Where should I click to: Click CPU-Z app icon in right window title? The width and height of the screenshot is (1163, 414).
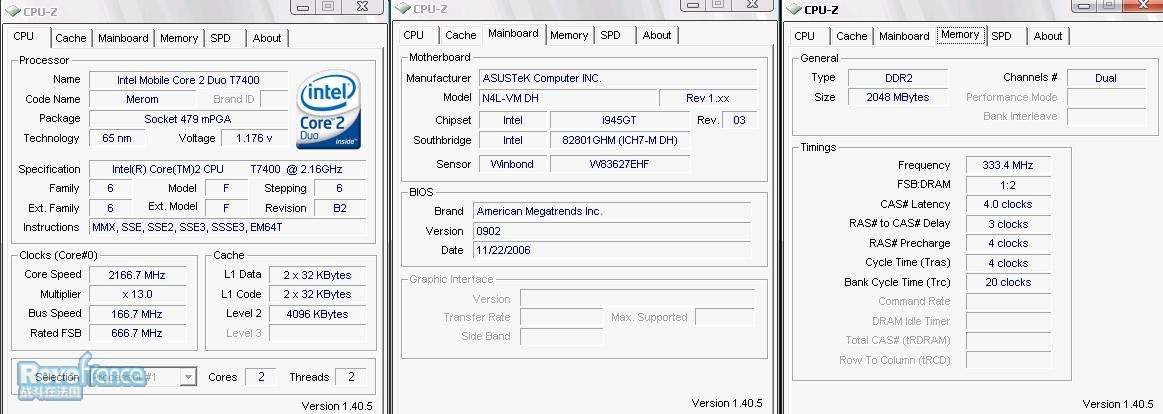(794, 10)
